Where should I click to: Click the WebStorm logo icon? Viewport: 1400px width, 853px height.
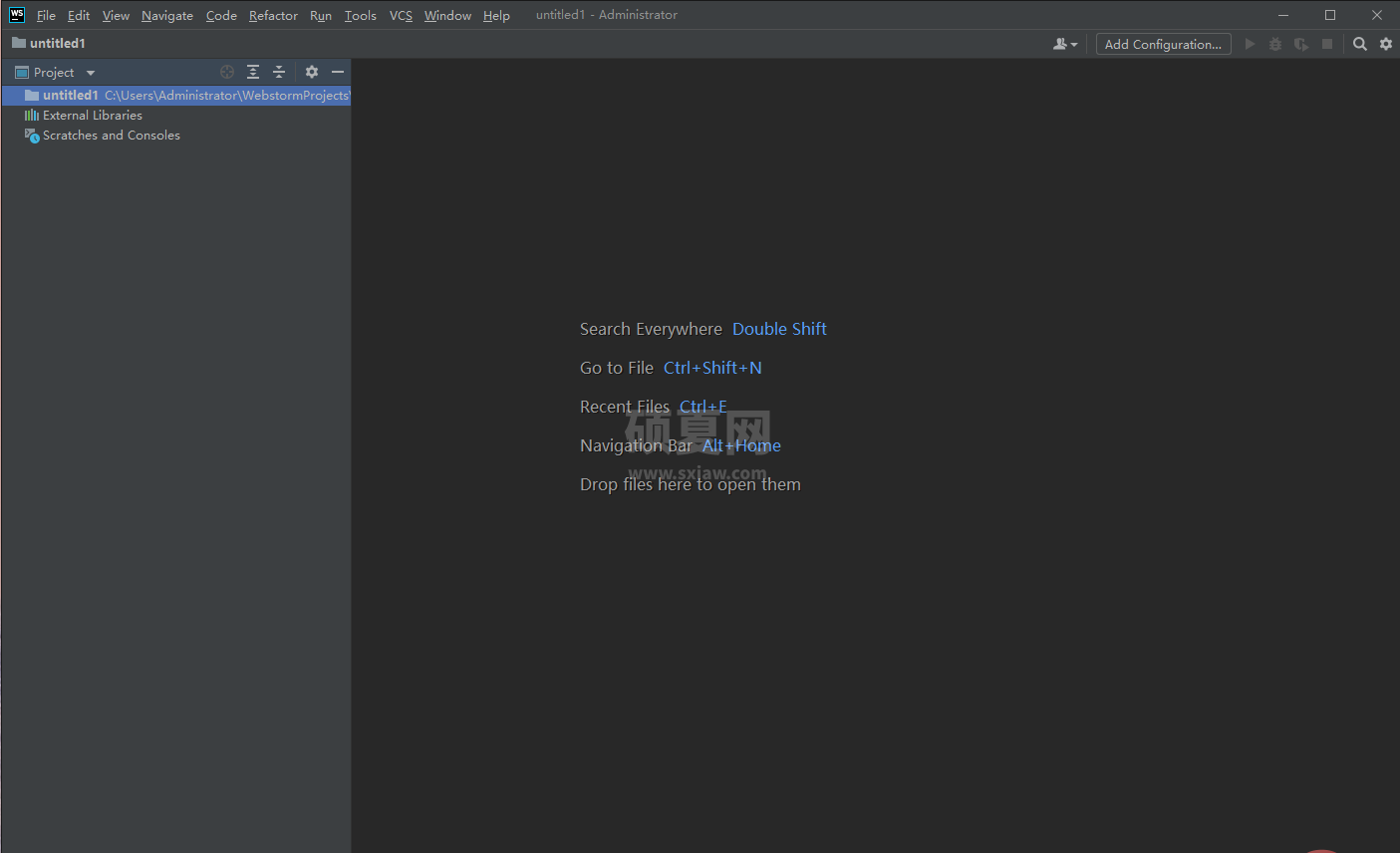coord(17,15)
